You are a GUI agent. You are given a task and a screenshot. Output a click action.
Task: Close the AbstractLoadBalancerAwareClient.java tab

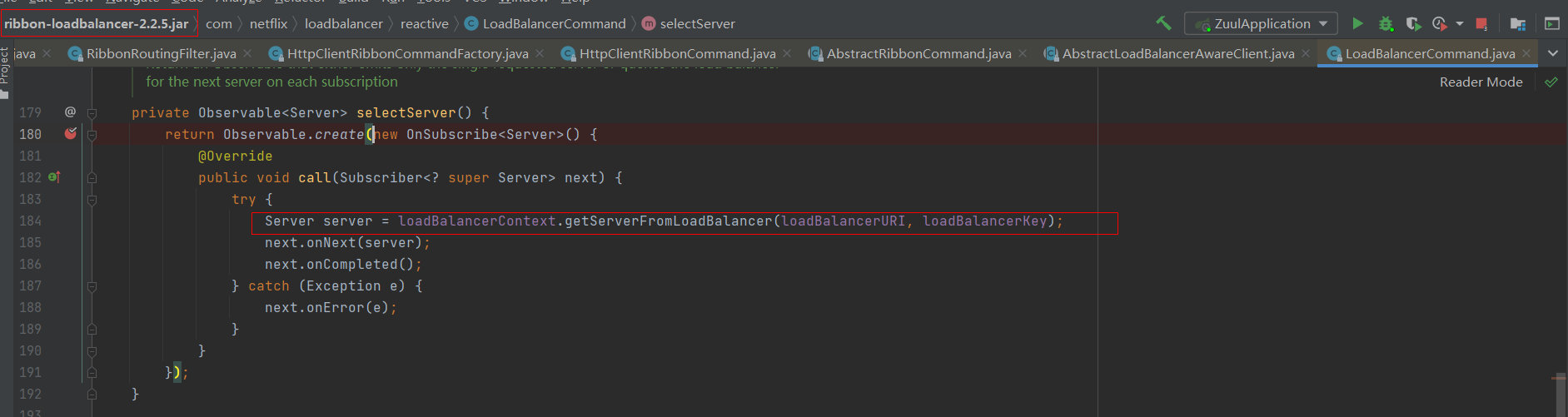point(1306,53)
